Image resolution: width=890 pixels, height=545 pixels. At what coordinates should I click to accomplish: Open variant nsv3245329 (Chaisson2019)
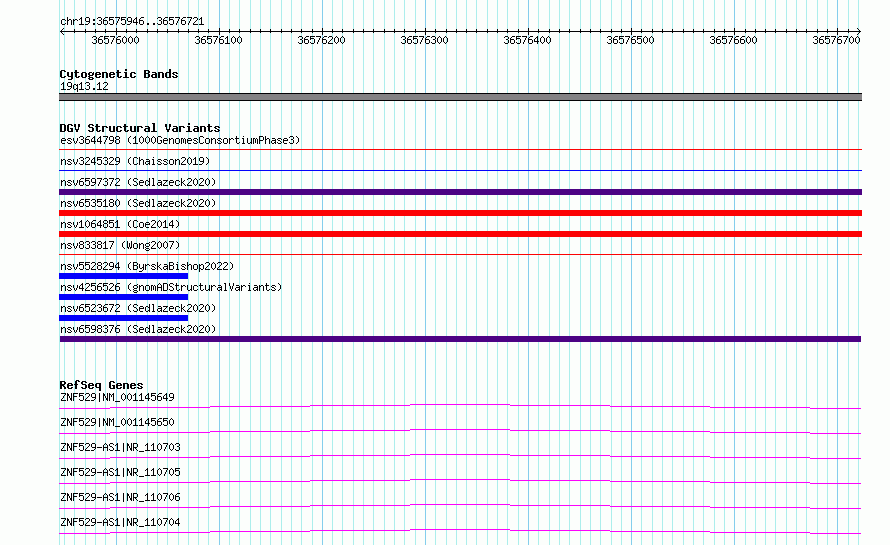pyautogui.click(x=135, y=161)
